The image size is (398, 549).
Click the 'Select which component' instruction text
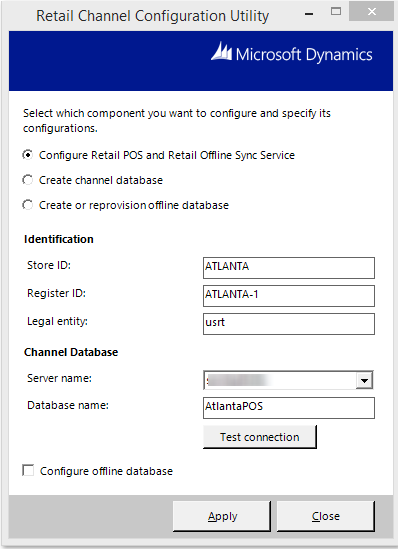177,120
